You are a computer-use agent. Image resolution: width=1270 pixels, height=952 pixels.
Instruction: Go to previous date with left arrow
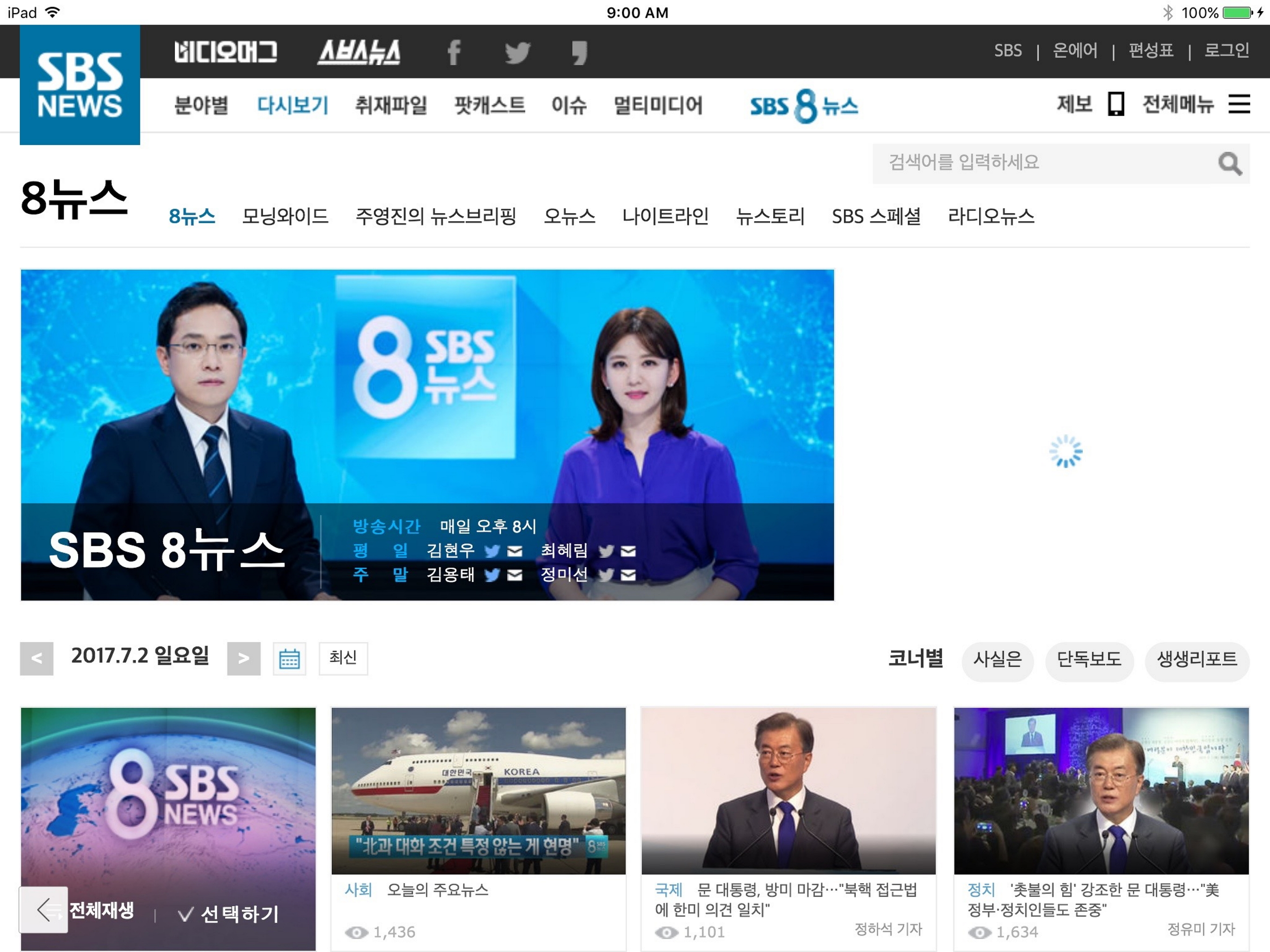pos(37,658)
